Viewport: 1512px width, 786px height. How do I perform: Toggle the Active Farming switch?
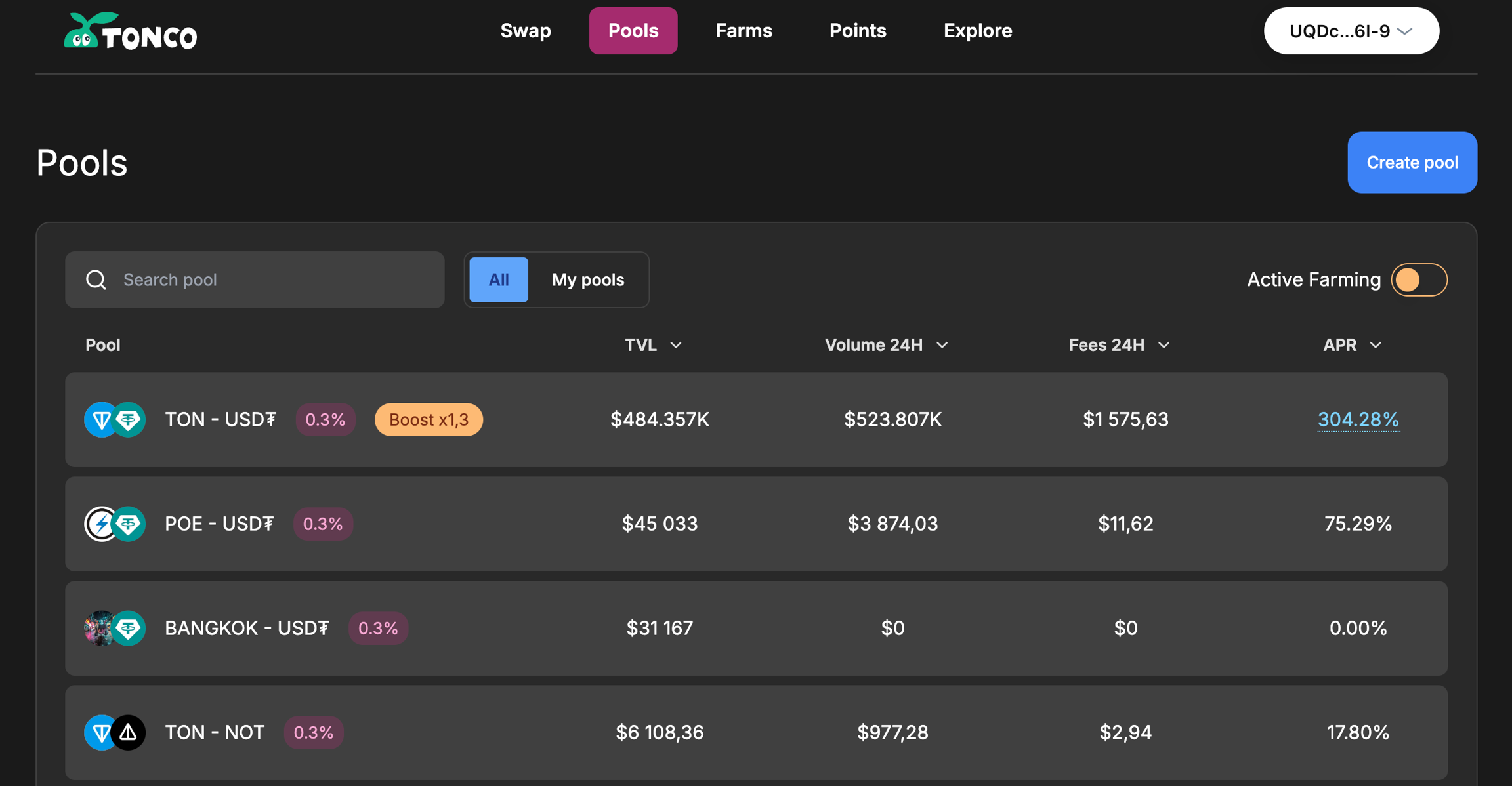click(x=1419, y=279)
